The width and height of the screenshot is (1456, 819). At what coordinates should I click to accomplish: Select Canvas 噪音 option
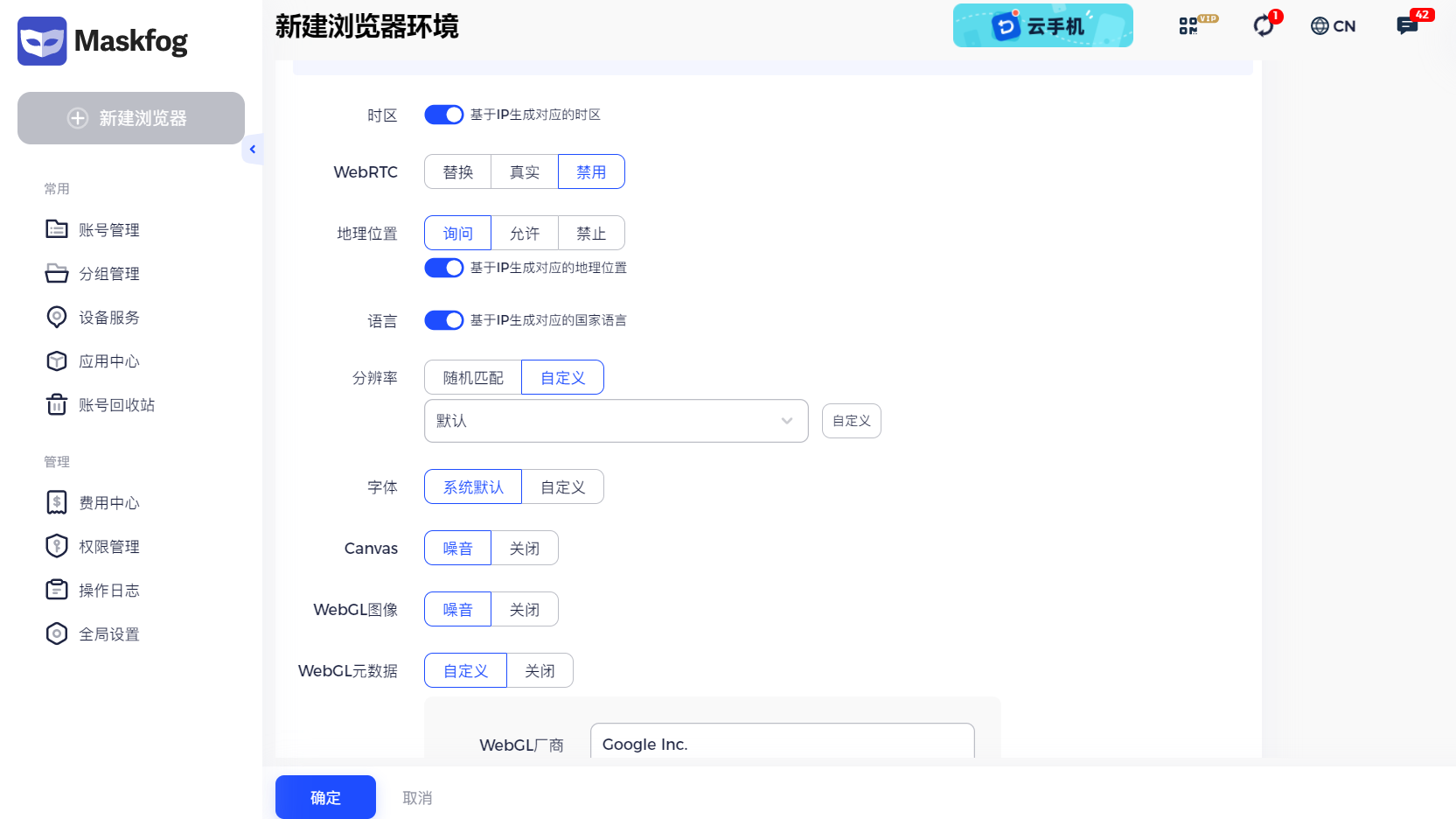(458, 548)
